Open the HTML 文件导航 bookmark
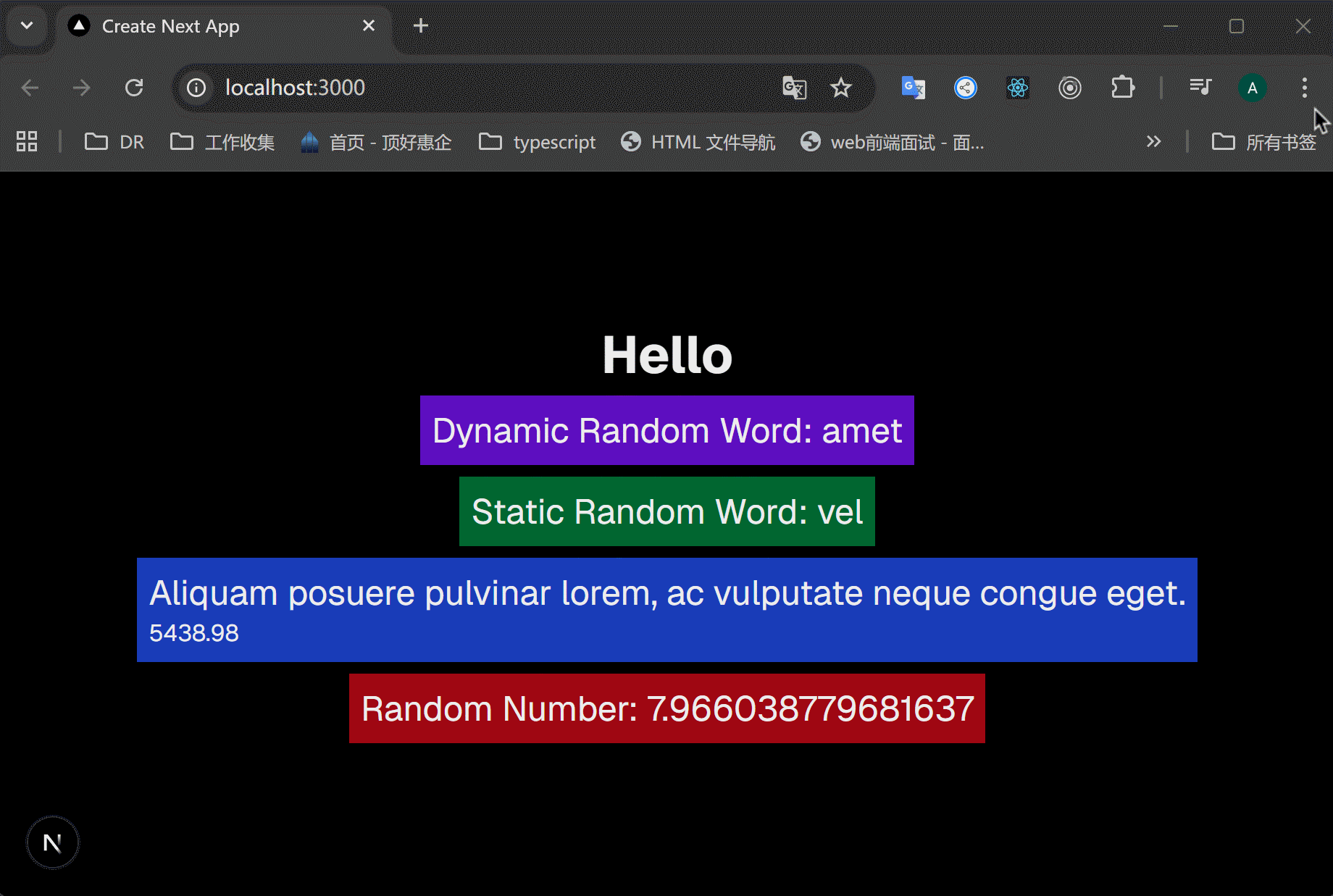This screenshot has width=1333, height=896. point(698,142)
